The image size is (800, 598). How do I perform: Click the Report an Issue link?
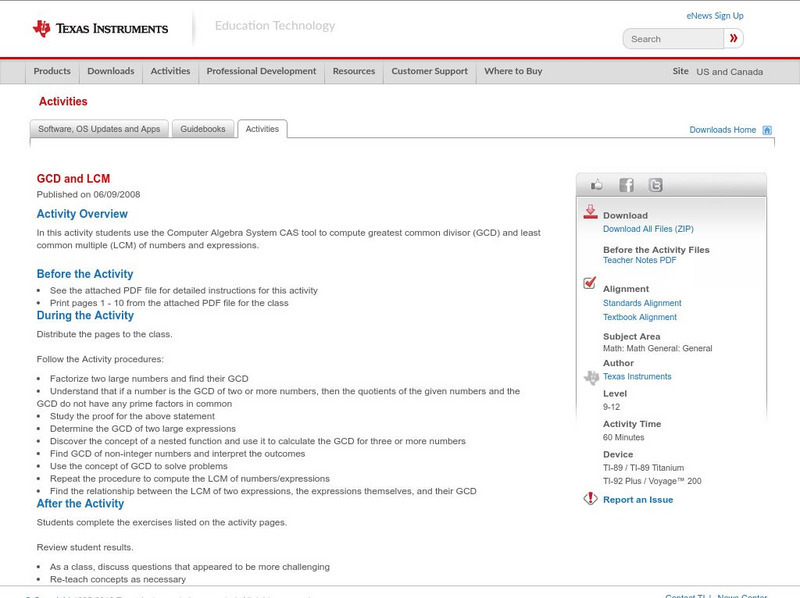[638, 500]
